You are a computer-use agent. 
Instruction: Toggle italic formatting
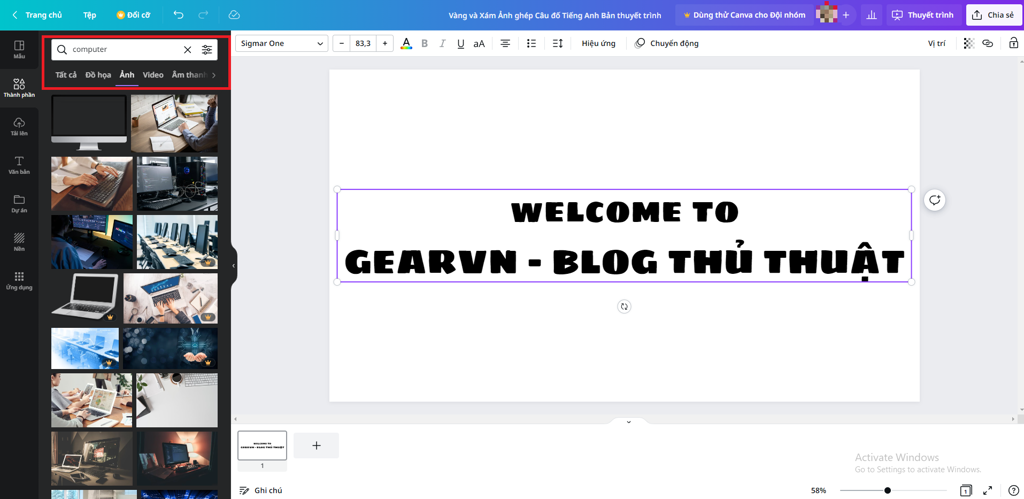(442, 44)
